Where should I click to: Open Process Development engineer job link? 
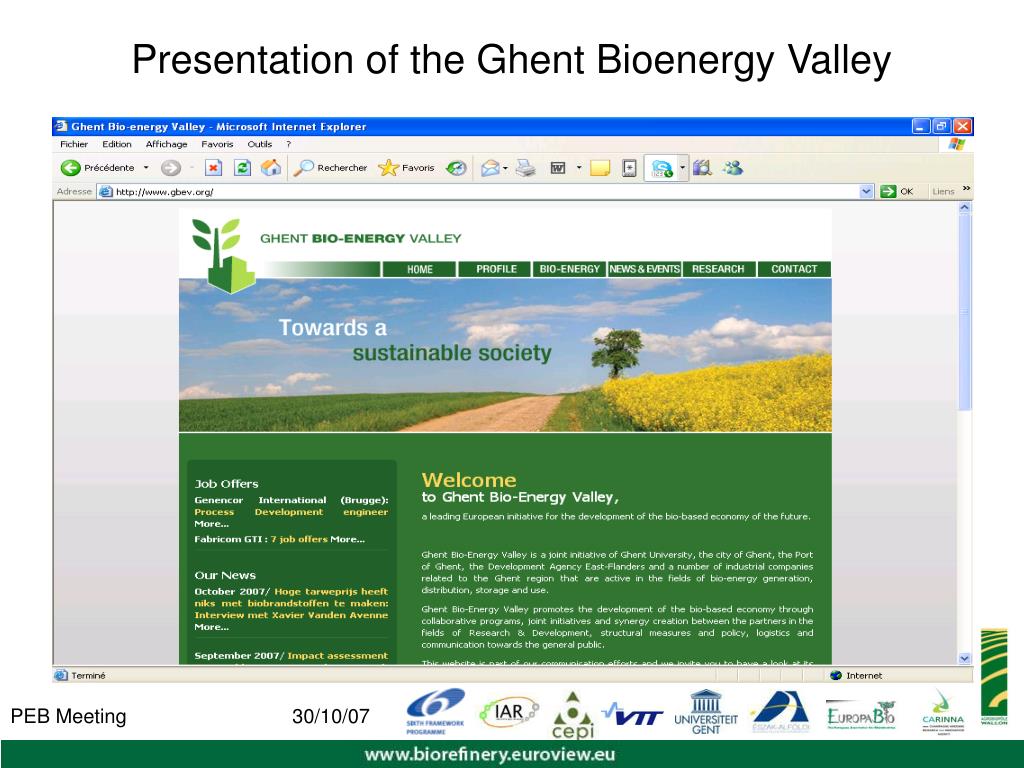[x=291, y=512]
